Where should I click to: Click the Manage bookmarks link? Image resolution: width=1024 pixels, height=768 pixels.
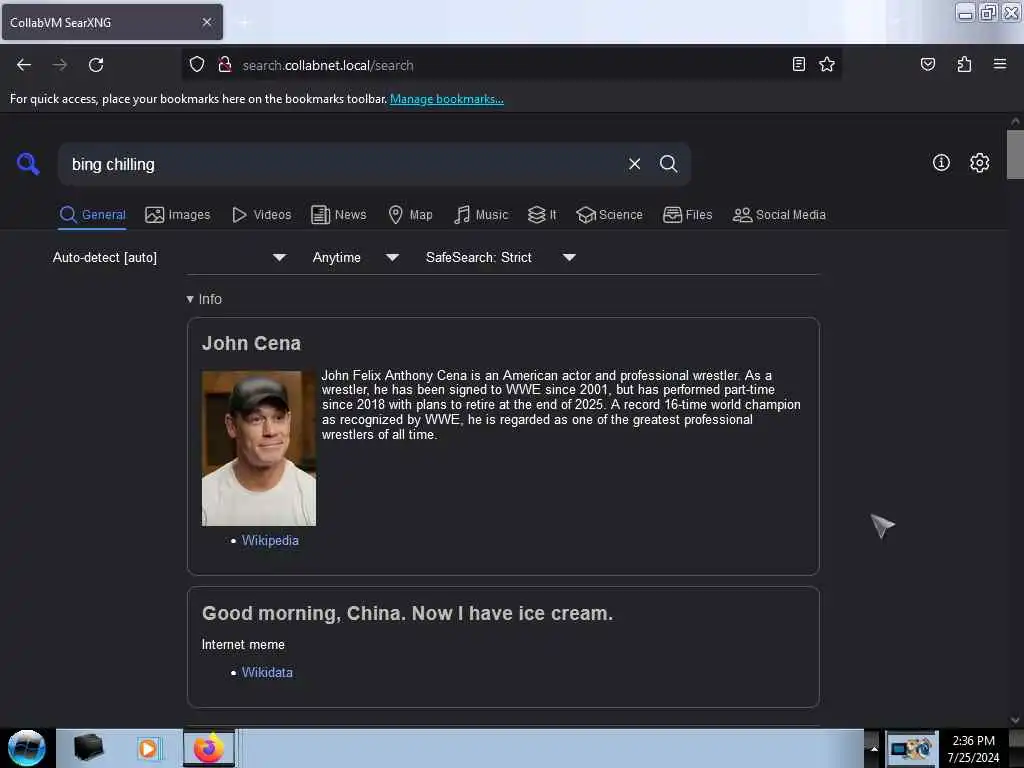coord(447,99)
